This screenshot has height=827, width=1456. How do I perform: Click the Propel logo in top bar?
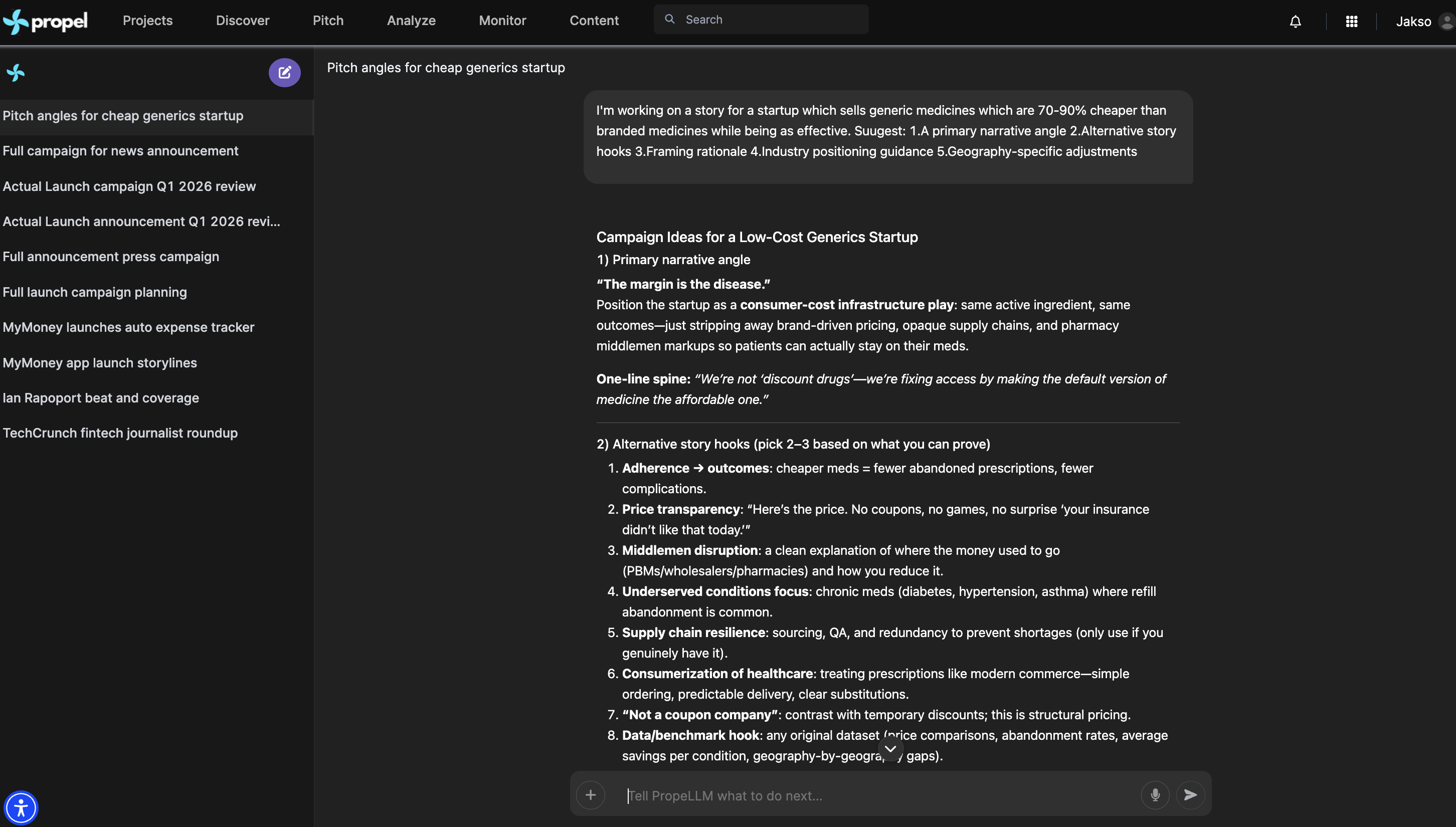point(46,22)
